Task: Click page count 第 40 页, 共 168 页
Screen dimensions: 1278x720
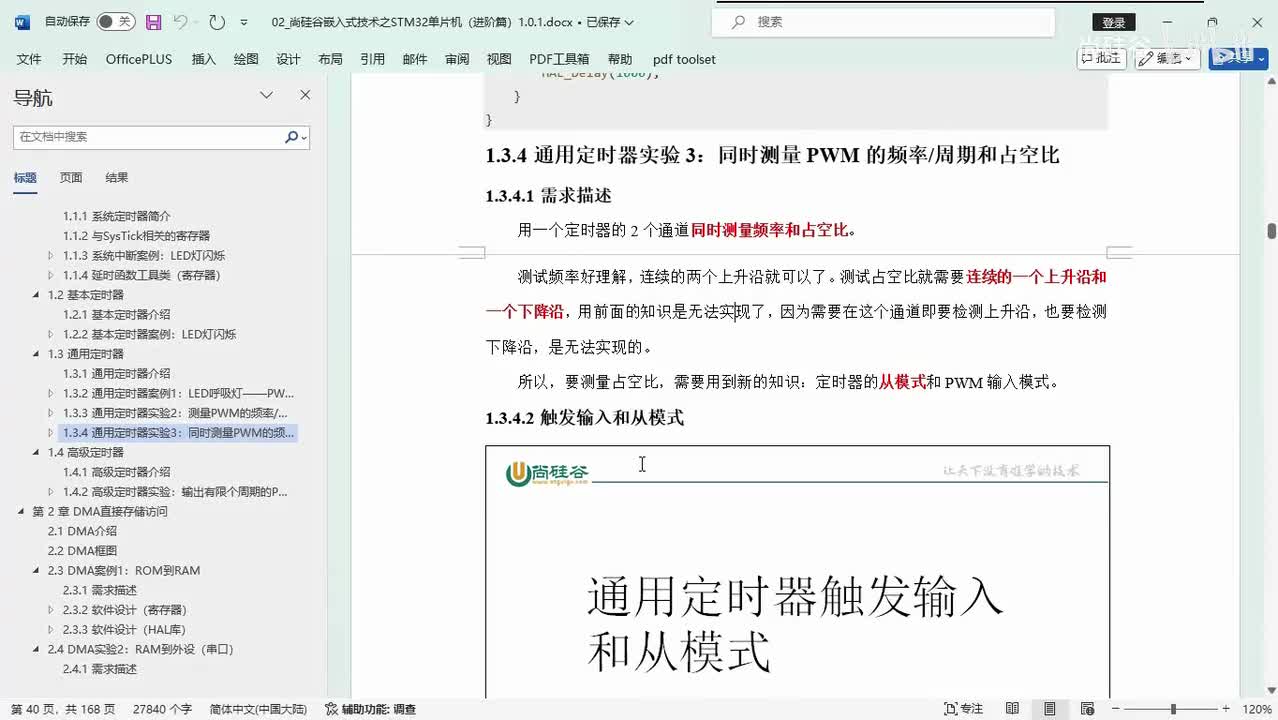Action: 61,709
